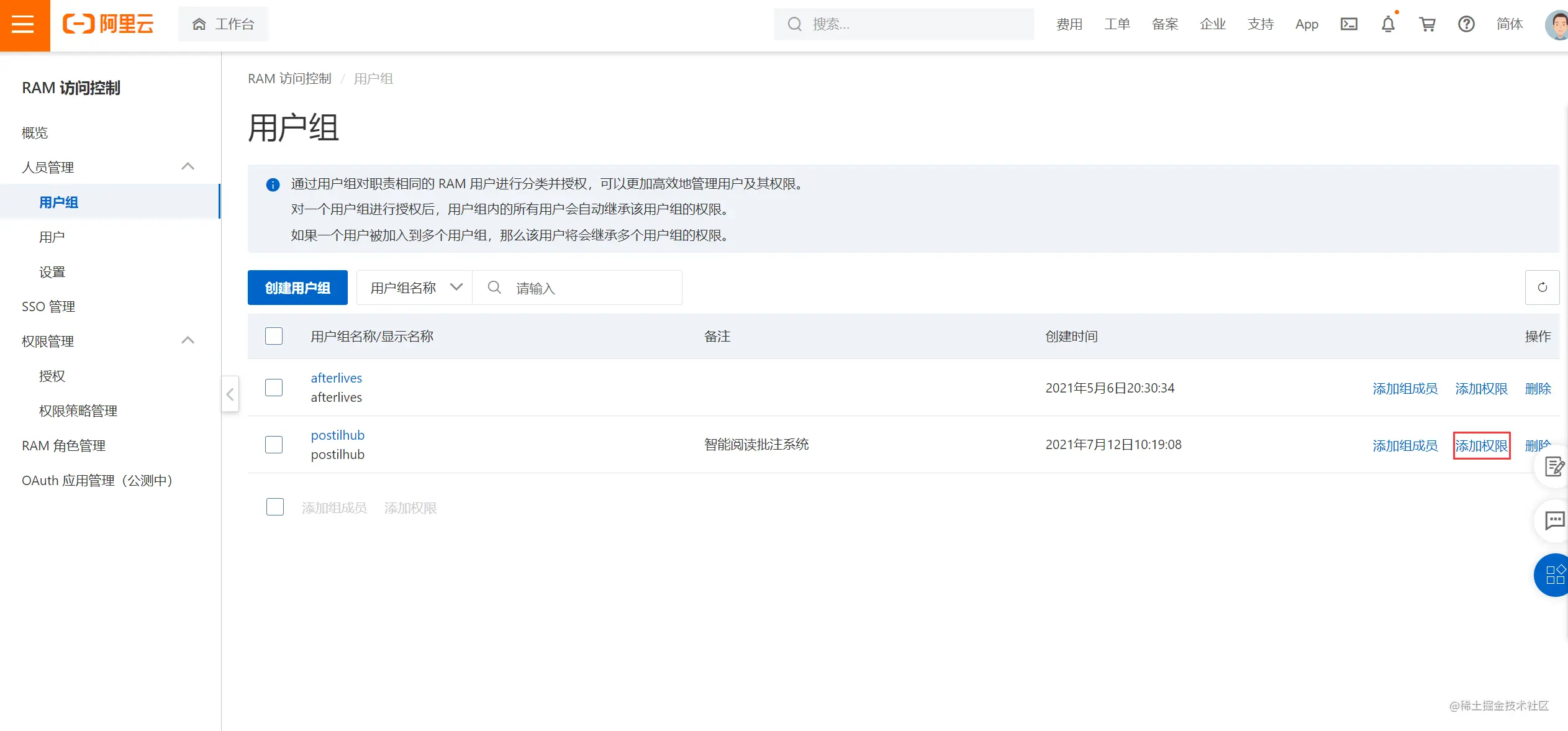Click the 智能阅读批注系统 remark cell
Viewport: 1568px width, 731px height.
[756, 444]
